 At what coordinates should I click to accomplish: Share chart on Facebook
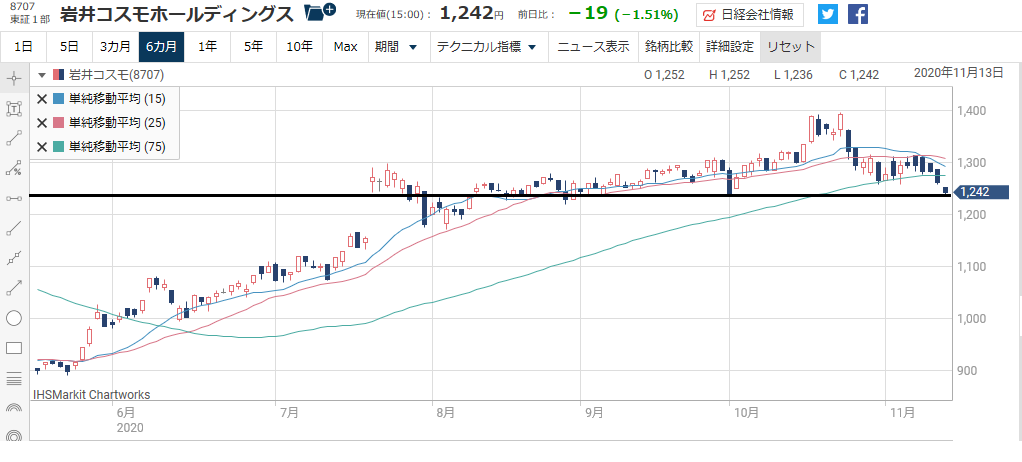click(x=858, y=14)
